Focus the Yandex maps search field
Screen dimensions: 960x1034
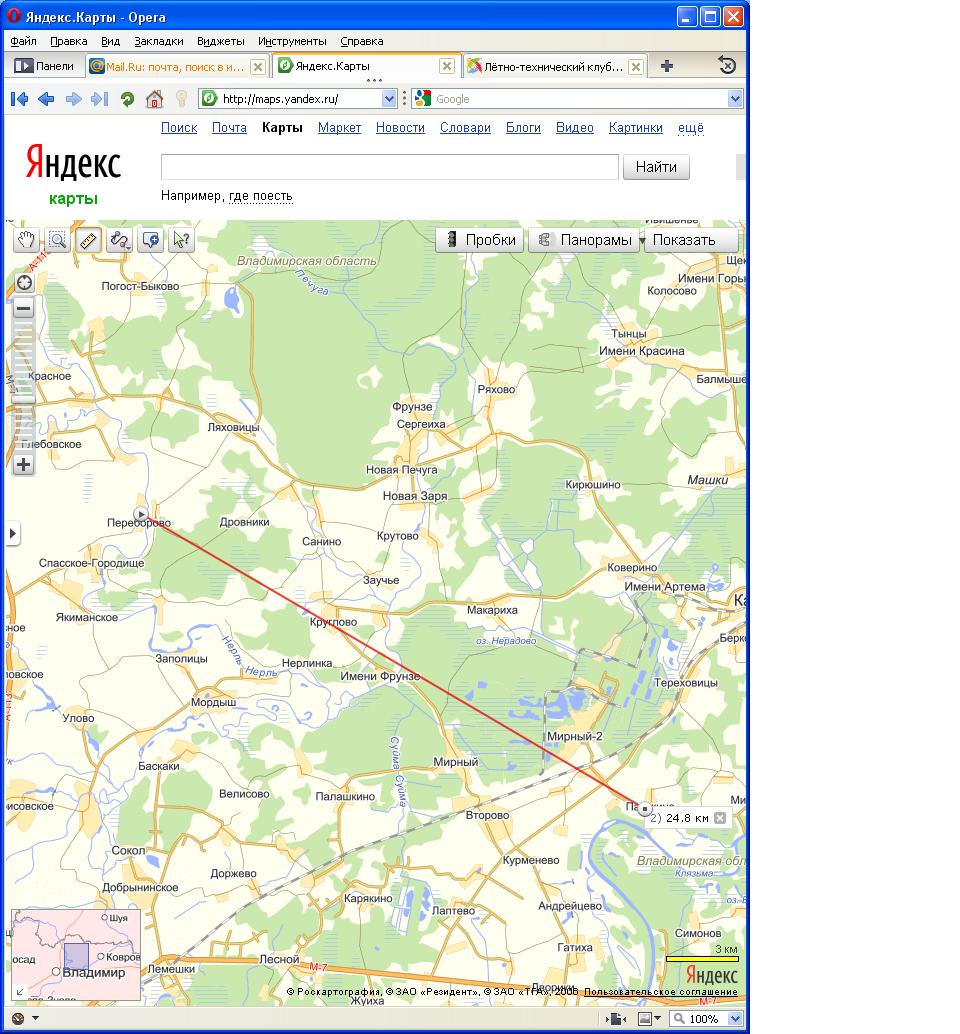[390, 167]
